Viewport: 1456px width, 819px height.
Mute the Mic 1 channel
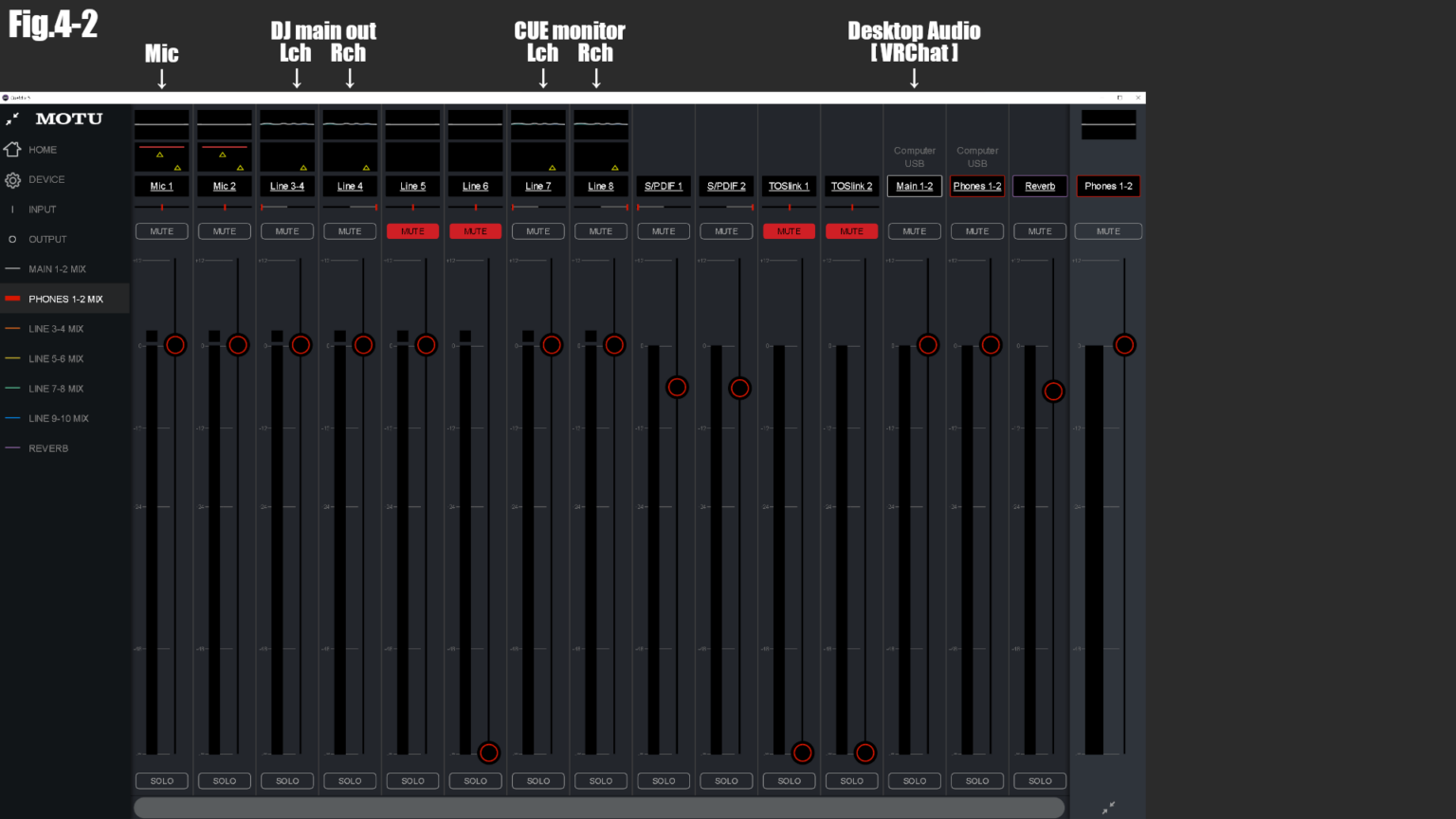coord(161,231)
